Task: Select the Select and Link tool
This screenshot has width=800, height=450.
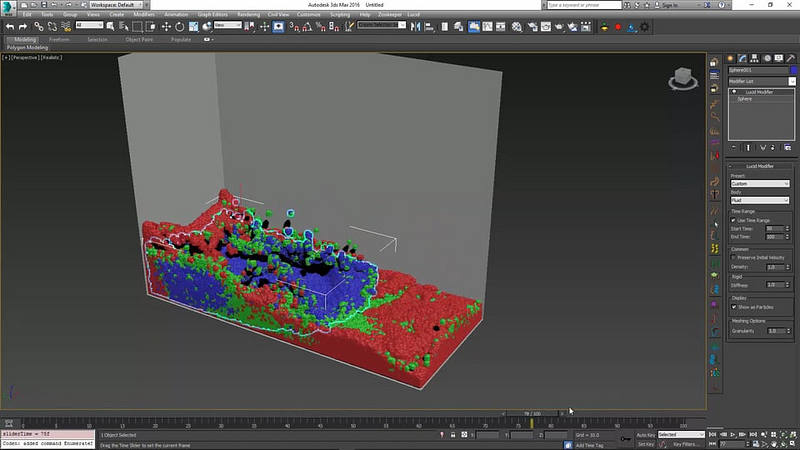Action: pyautogui.click(x=39, y=27)
